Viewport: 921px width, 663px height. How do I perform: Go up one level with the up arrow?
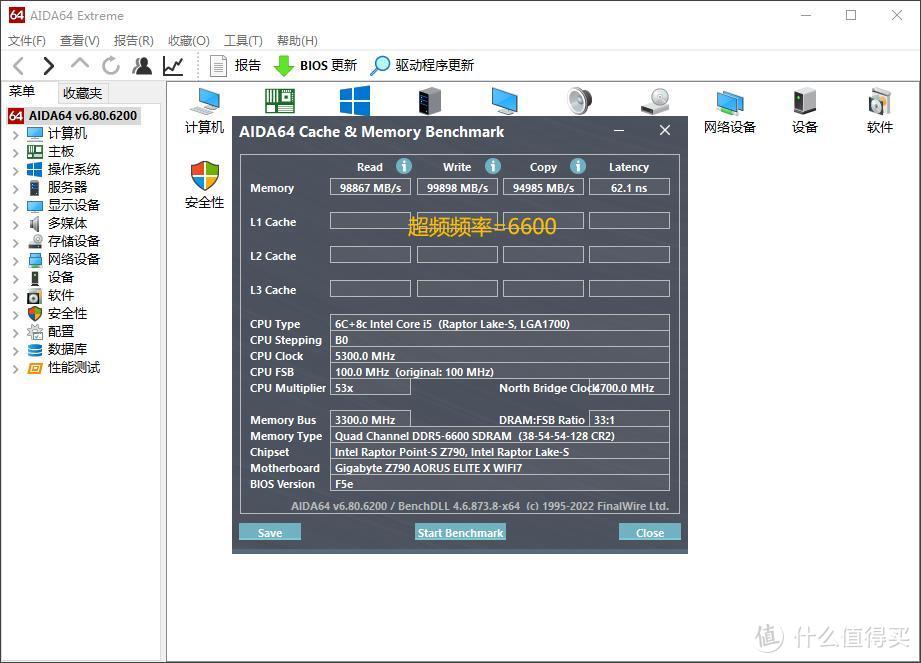[x=80, y=64]
